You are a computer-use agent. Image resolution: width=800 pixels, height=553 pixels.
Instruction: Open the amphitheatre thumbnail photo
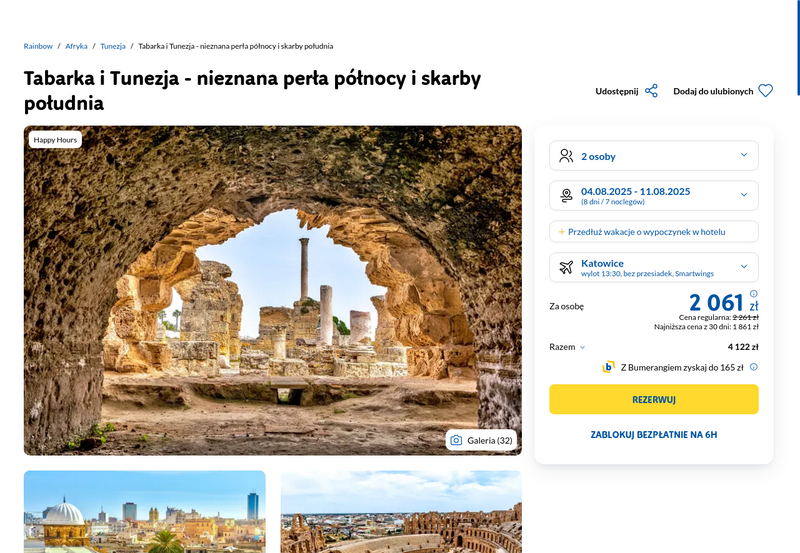401,512
